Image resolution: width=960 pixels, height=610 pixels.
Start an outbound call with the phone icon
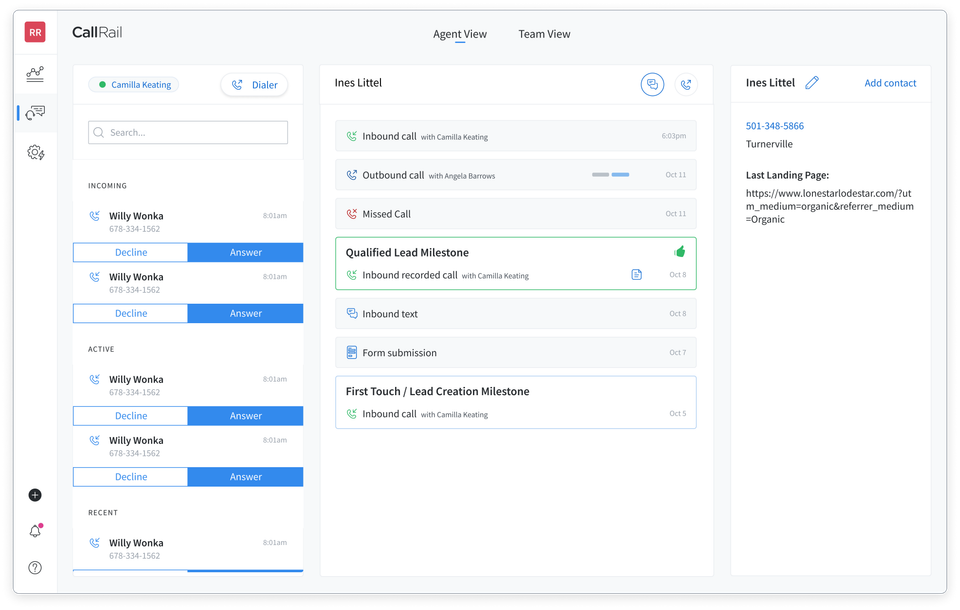click(686, 84)
